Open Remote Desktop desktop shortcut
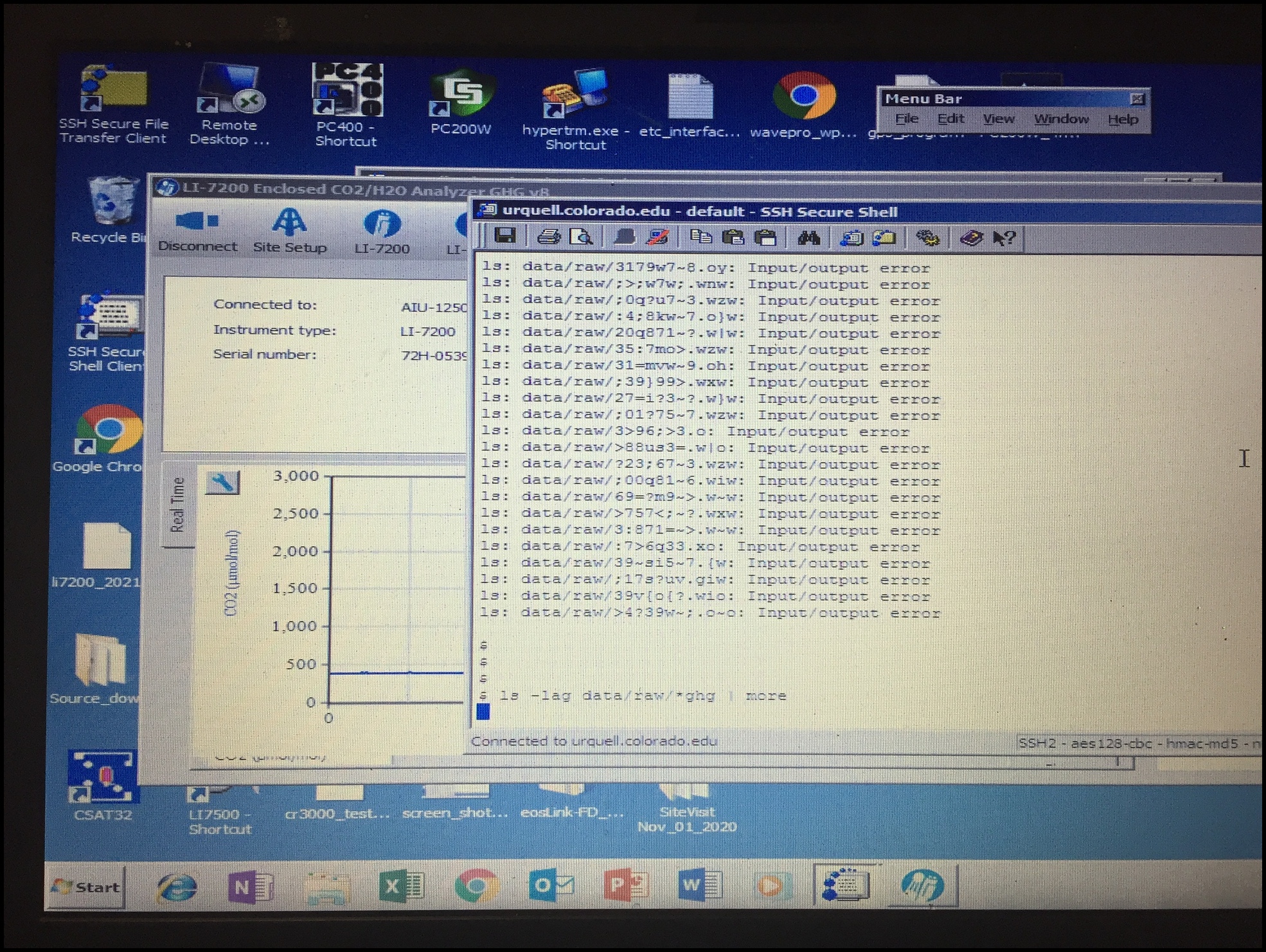 [229, 105]
